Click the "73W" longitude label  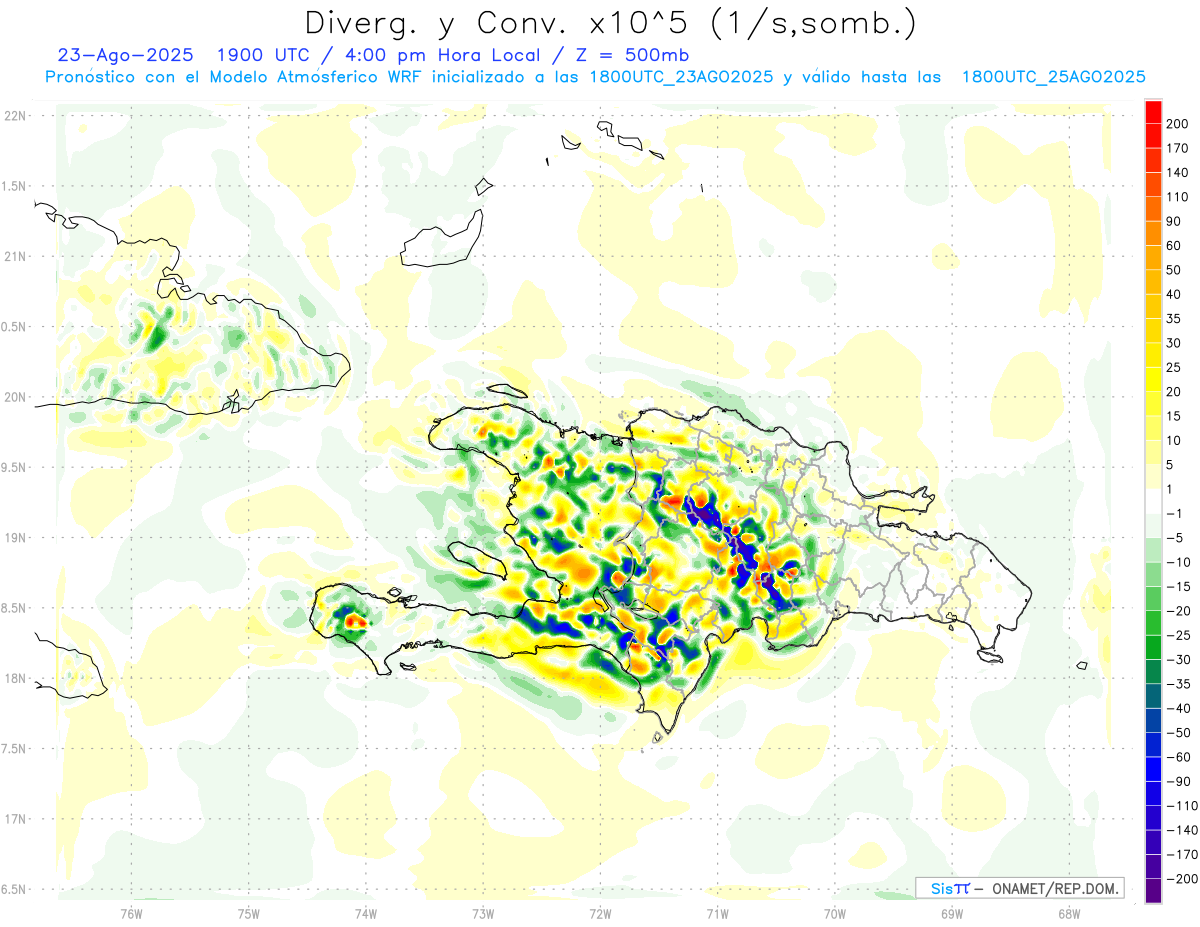483,913
